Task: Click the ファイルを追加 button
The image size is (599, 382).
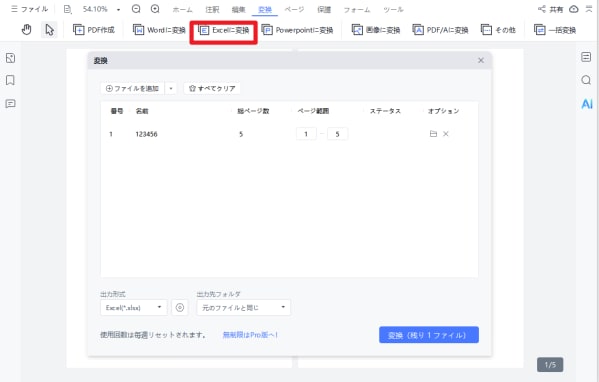Action: tap(133, 88)
